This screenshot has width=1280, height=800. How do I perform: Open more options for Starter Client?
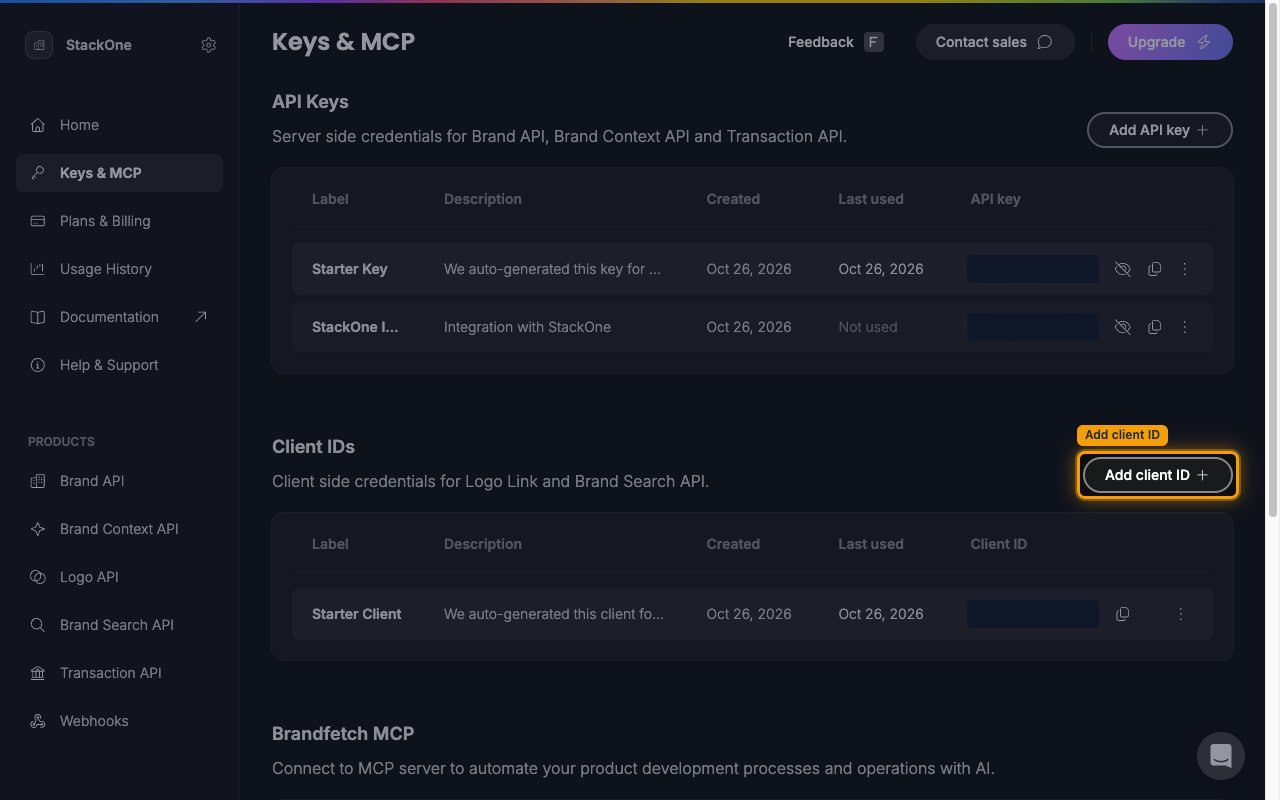[x=1181, y=614]
